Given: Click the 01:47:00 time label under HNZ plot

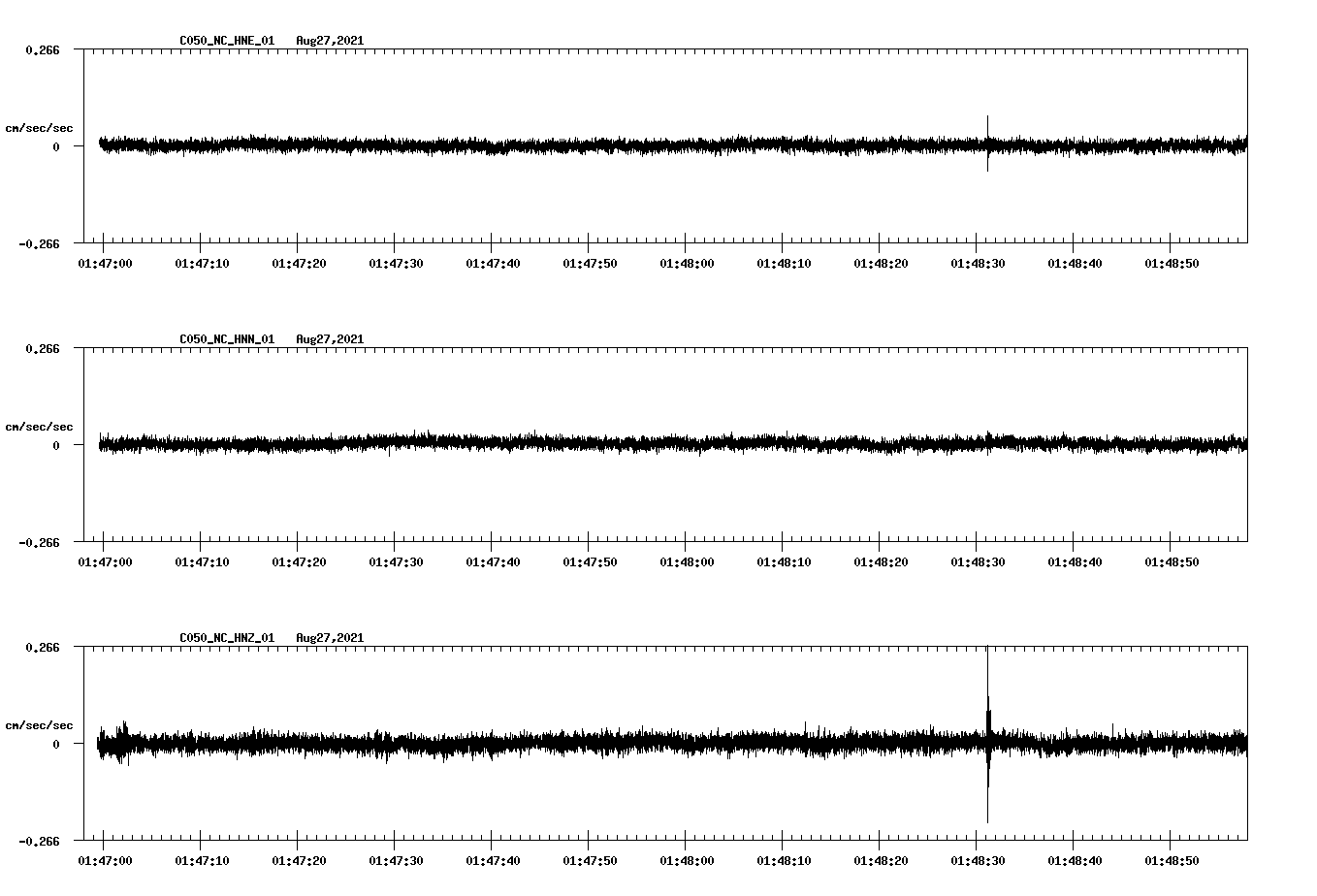Looking at the screenshot, I should [x=105, y=860].
